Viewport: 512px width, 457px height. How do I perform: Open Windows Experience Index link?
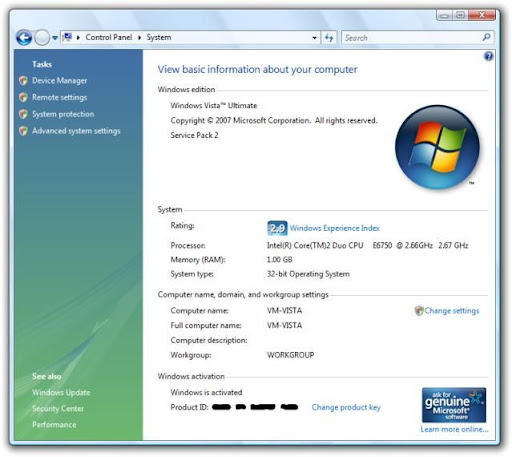tap(335, 228)
